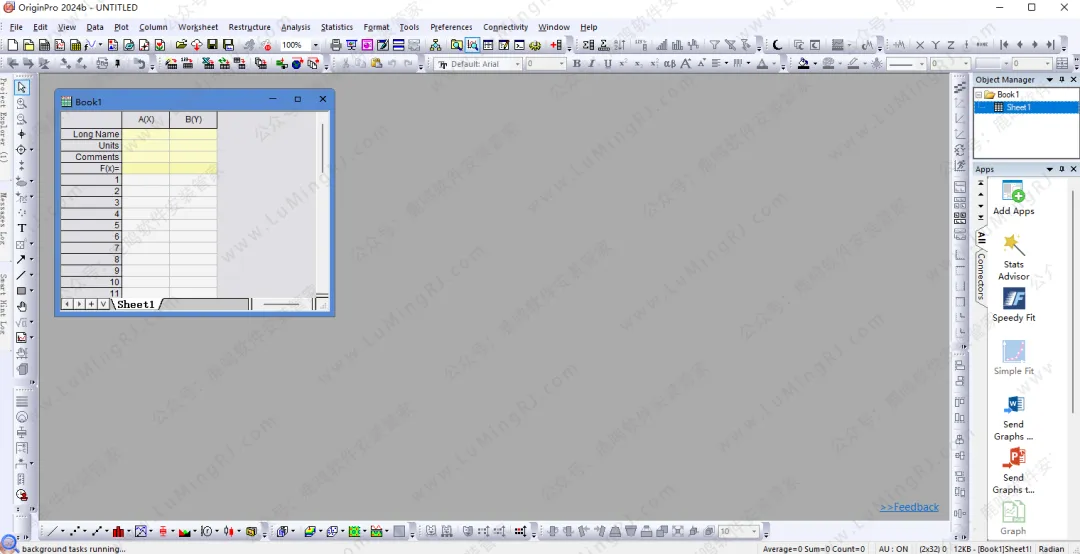Select the Sheet1 worksheet tab
1080x554 pixels.
[x=136, y=304]
